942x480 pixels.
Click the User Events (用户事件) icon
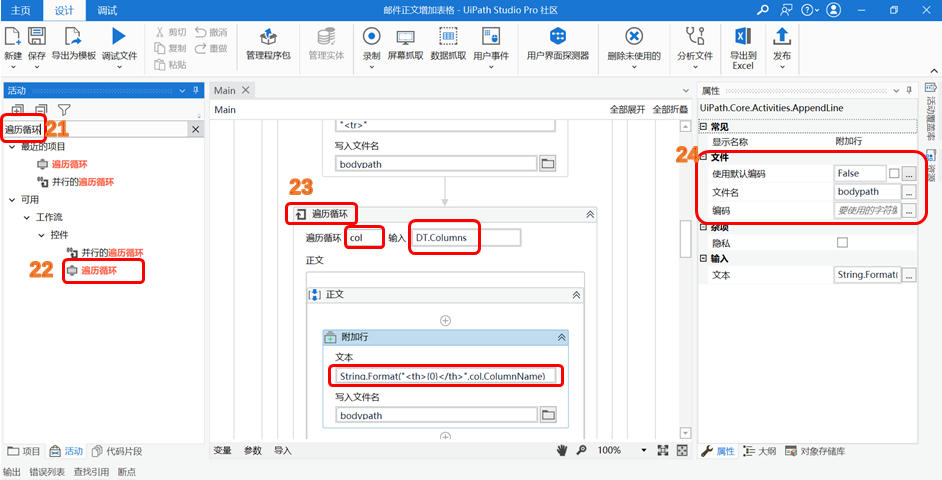[491, 37]
